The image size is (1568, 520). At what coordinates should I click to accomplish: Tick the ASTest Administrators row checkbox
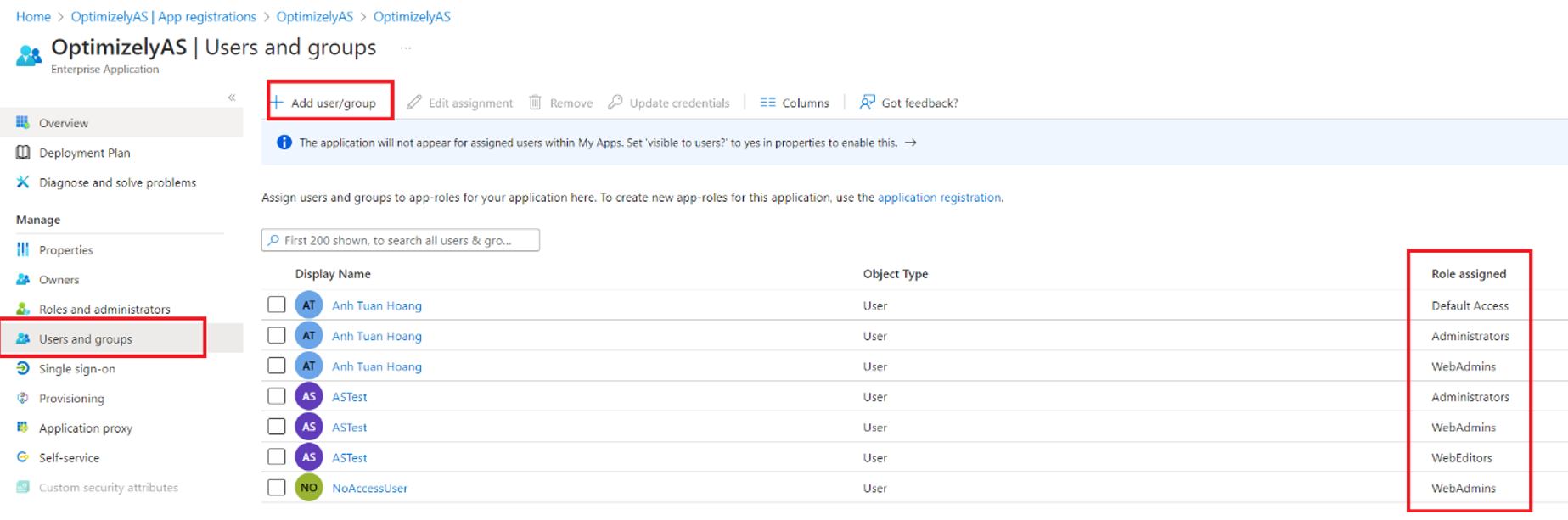(277, 396)
